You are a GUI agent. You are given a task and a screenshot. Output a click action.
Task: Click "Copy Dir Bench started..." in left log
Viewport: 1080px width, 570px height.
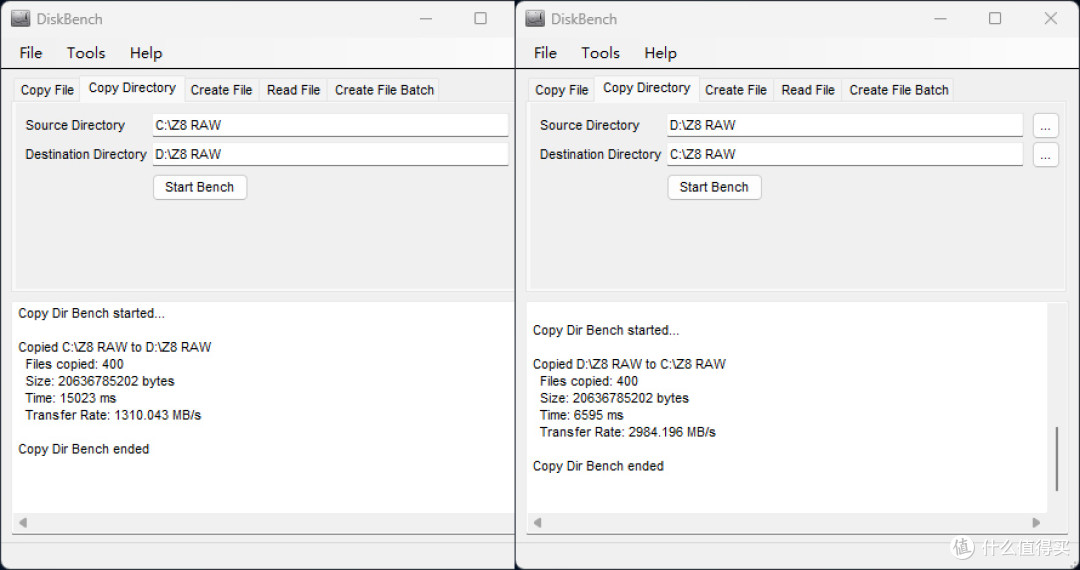pos(92,313)
